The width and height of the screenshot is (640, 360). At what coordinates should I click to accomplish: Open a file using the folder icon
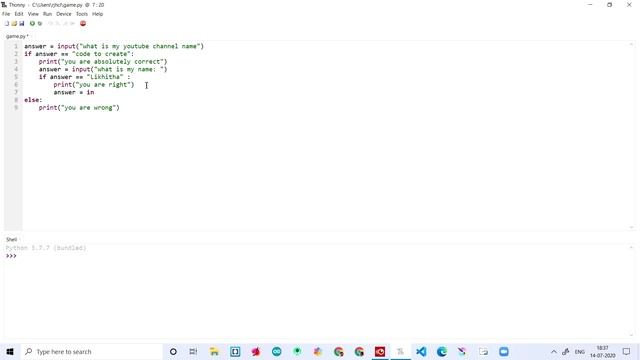(14, 24)
